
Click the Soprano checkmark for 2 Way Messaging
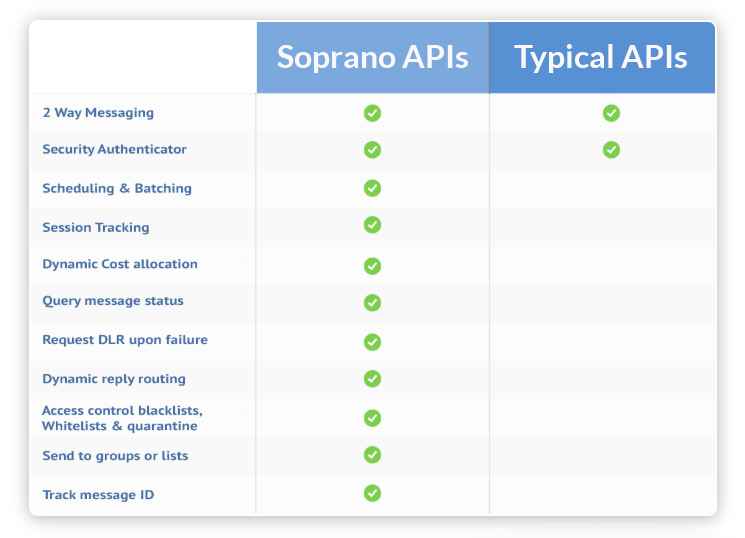tap(372, 113)
